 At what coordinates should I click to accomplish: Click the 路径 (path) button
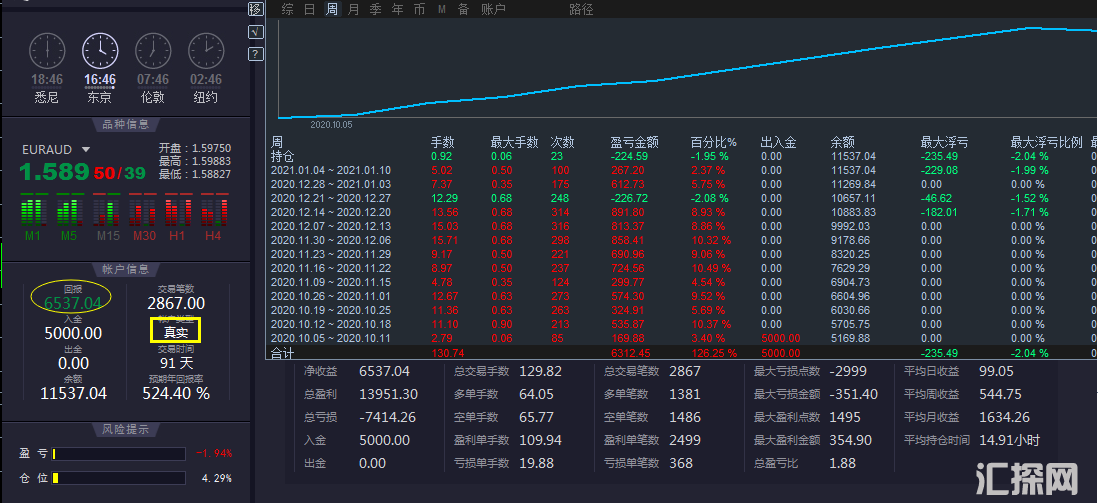[x=581, y=9]
